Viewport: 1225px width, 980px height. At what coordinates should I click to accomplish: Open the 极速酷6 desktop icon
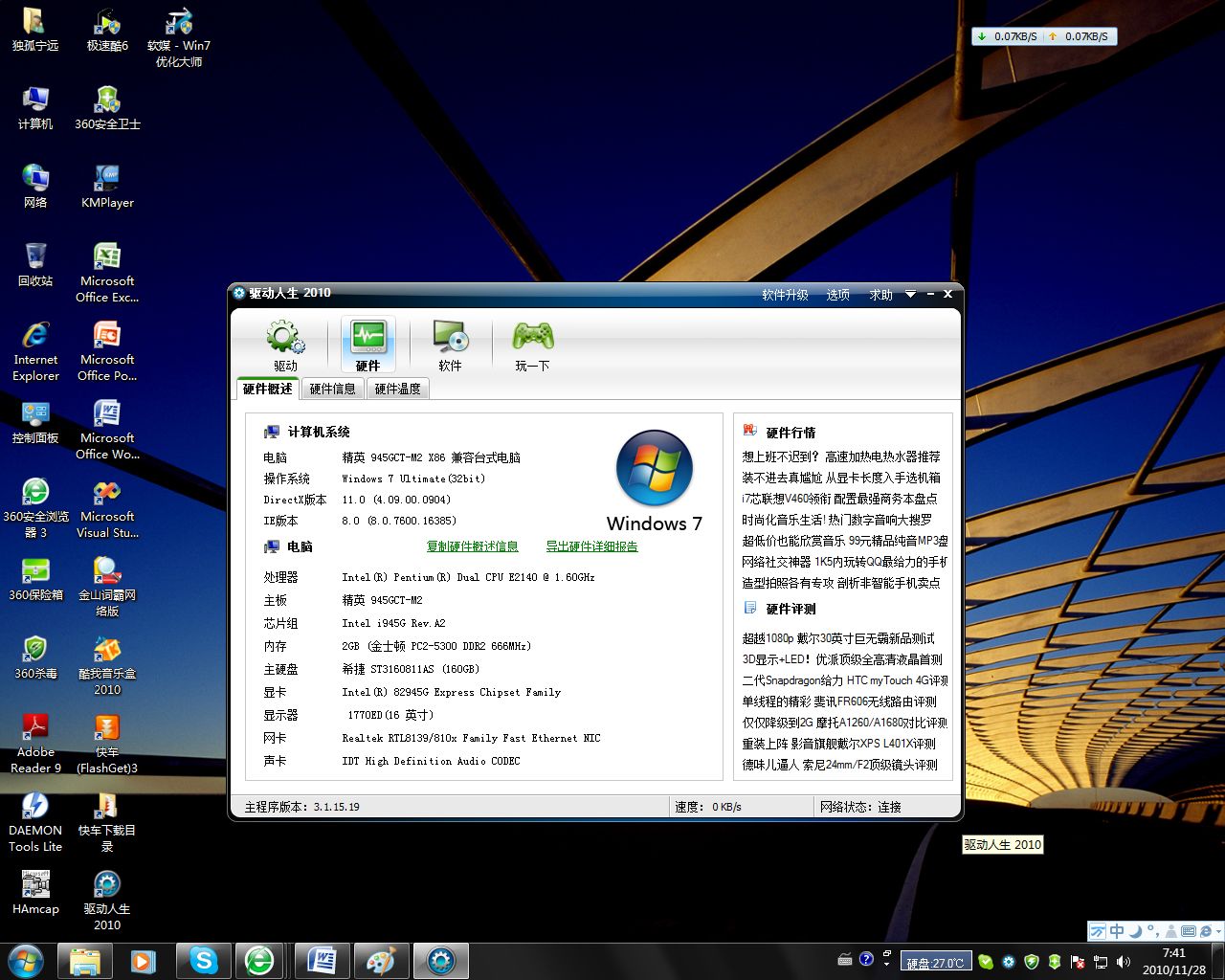click(x=107, y=30)
